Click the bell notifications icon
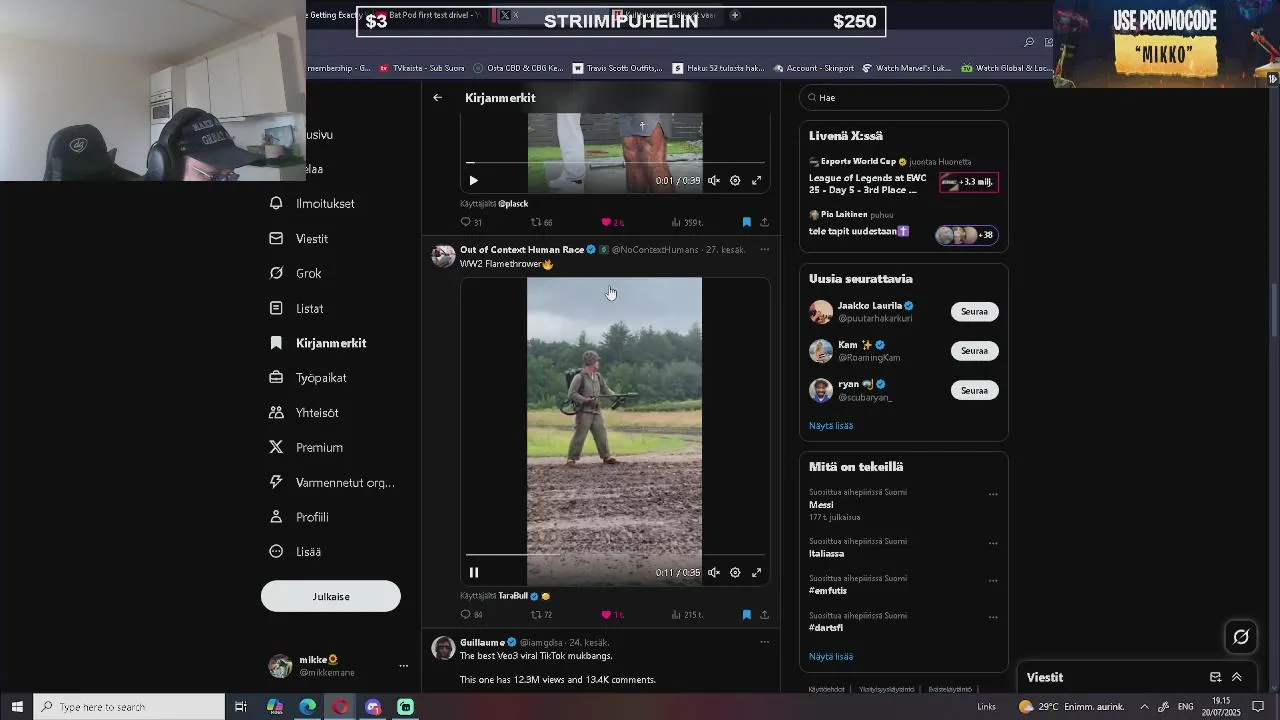1280x720 pixels. click(276, 203)
